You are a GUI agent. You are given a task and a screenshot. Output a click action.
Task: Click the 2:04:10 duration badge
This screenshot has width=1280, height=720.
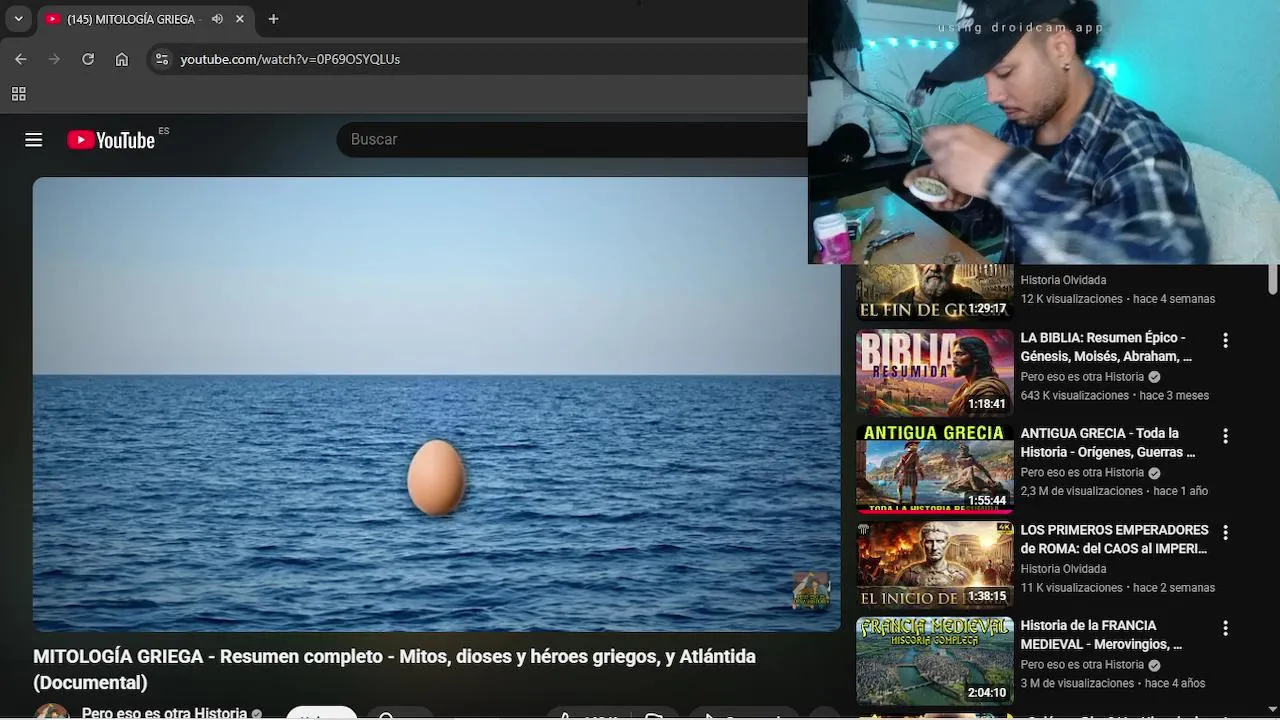point(987,693)
